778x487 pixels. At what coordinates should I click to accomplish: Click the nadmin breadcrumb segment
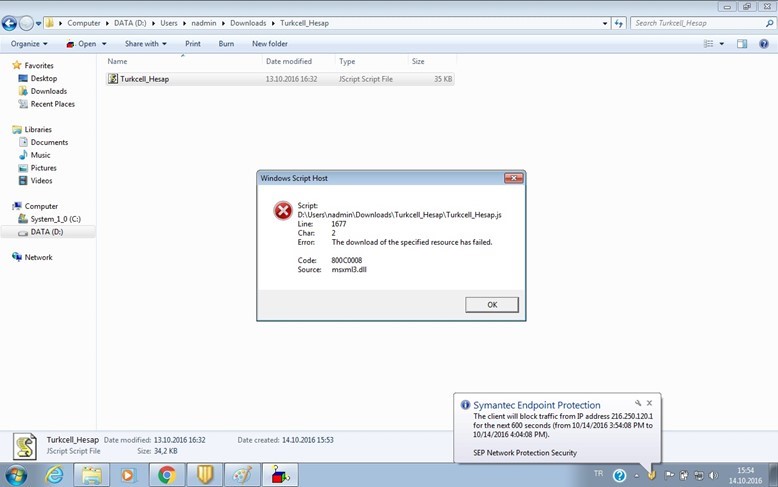(204, 23)
